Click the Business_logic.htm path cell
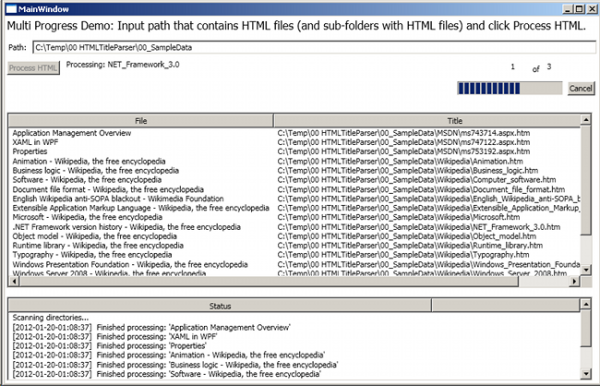 pyautogui.click(x=408, y=170)
